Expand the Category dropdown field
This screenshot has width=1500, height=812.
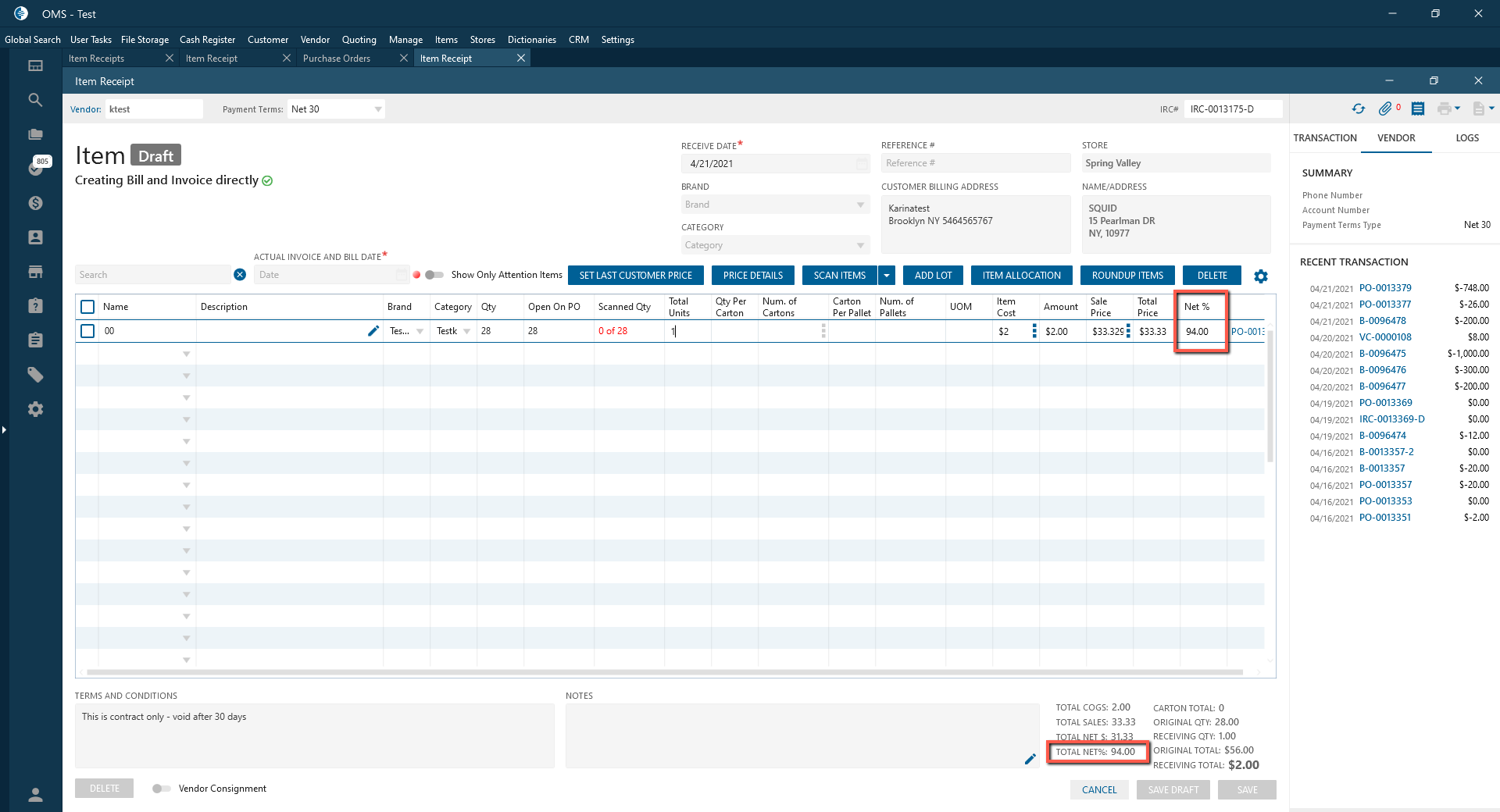coord(860,245)
